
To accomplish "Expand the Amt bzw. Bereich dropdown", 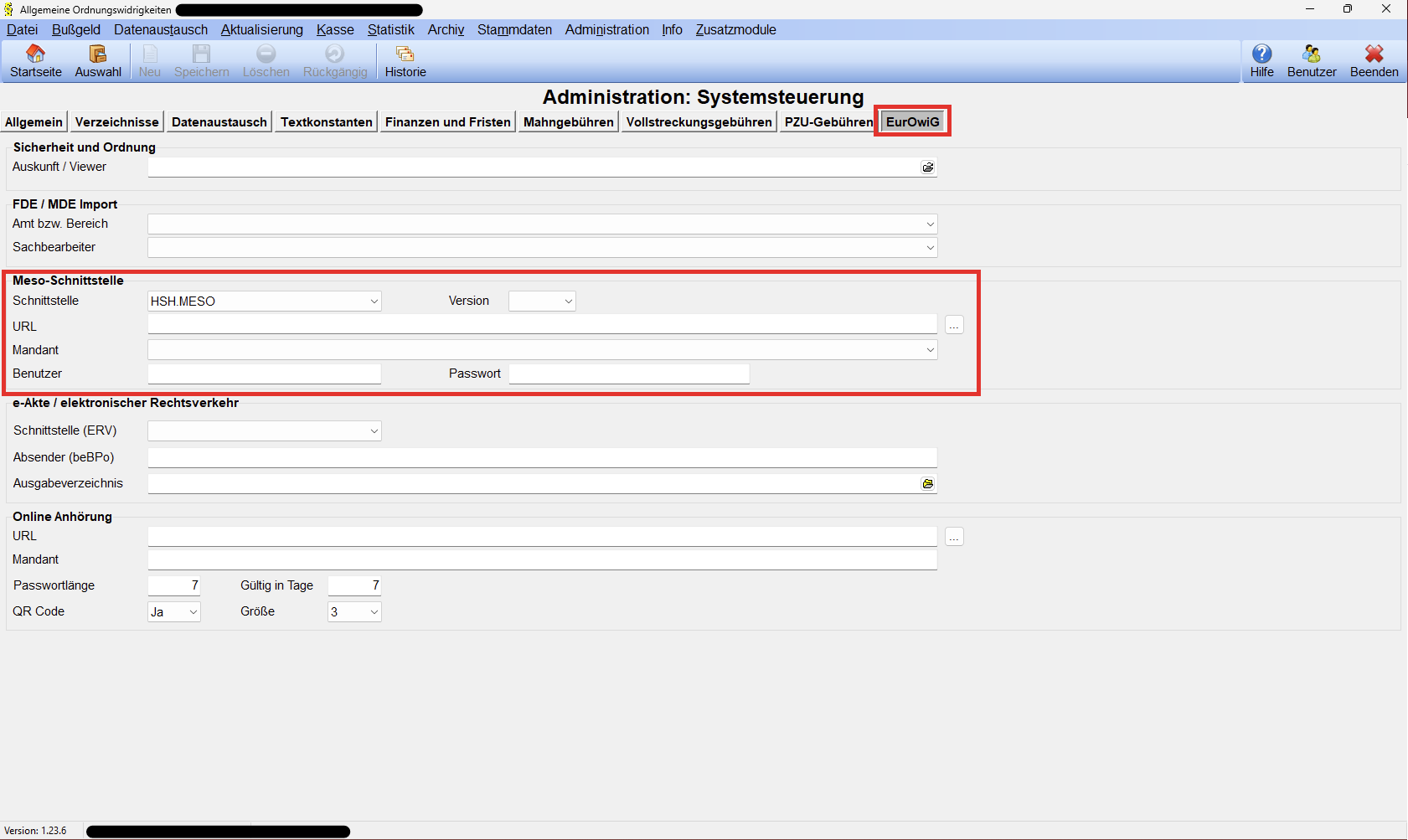I will click(x=930, y=224).
